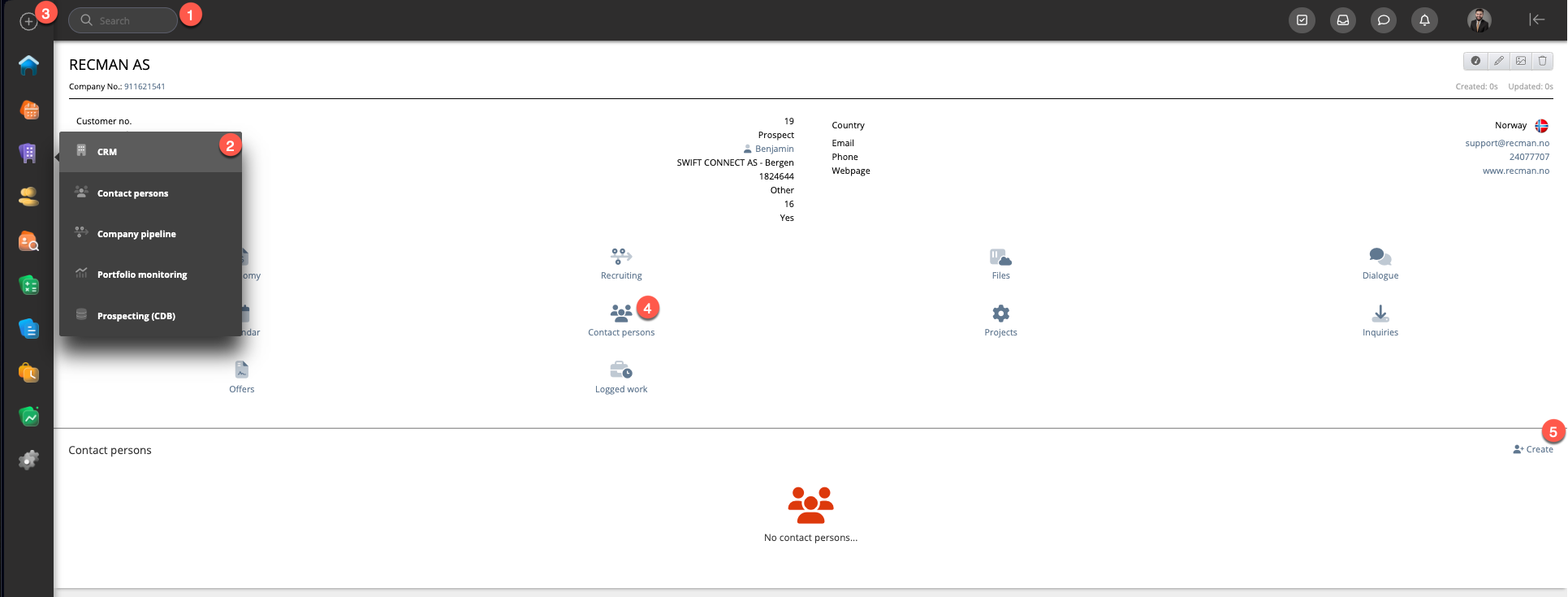1568x597 pixels.
Task: Open the Logged work briefcase icon
Action: click(621, 370)
